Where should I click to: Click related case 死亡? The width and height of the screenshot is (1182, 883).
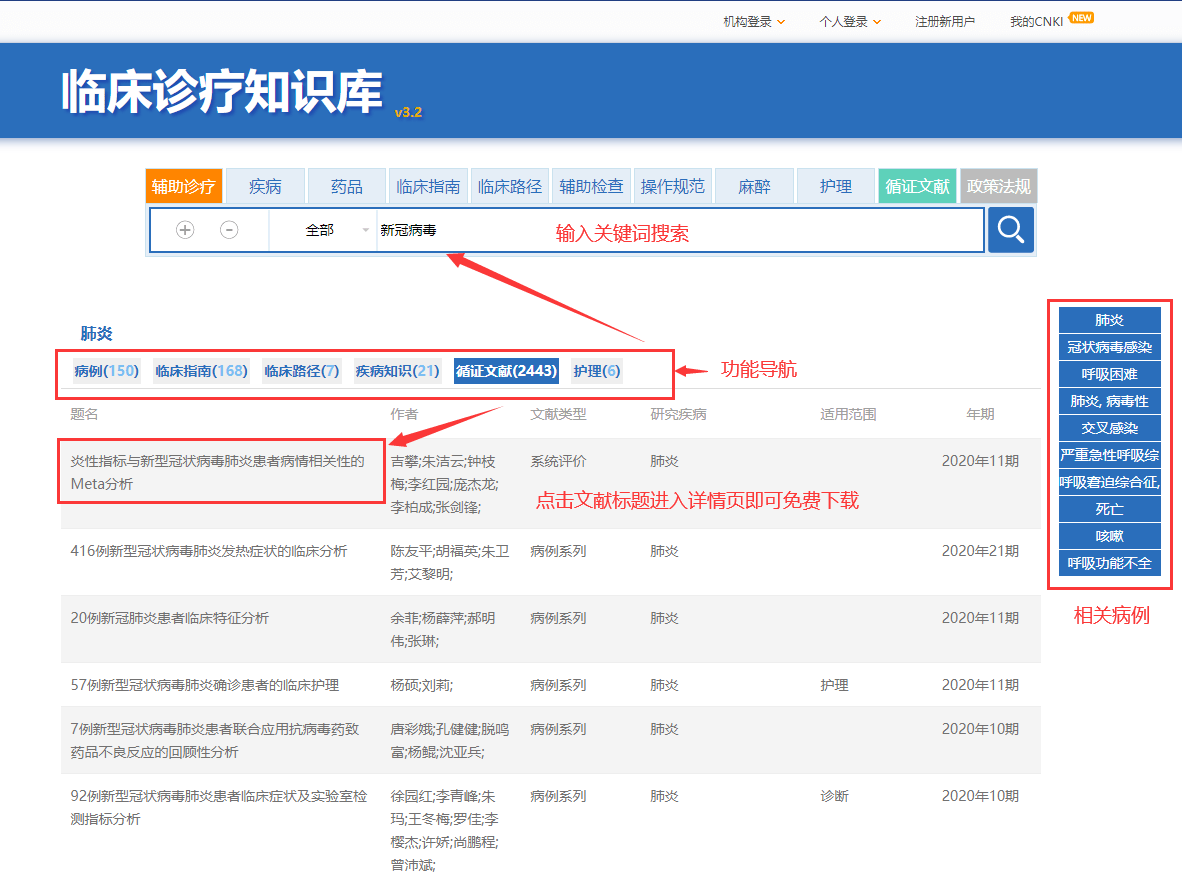(1110, 510)
